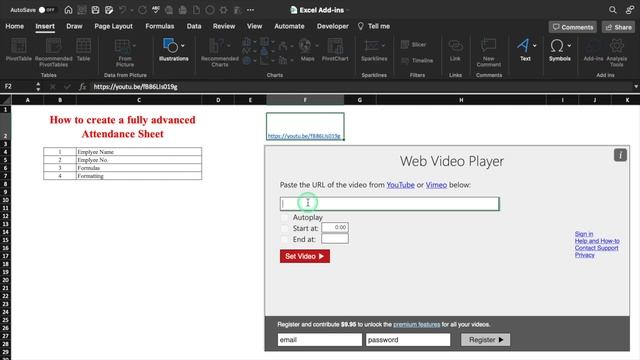Open the Text group icon
This screenshot has height=360, width=640.
tap(523, 45)
